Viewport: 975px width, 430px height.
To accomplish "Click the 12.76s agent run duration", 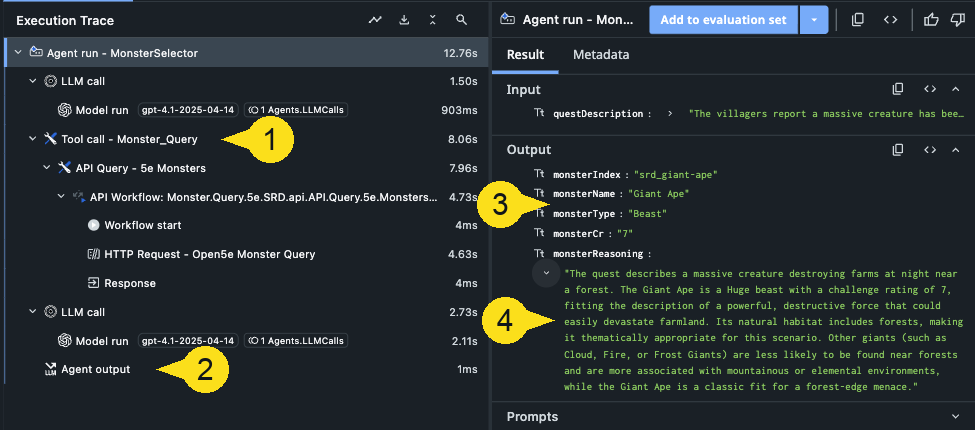I will pyautogui.click(x=461, y=53).
